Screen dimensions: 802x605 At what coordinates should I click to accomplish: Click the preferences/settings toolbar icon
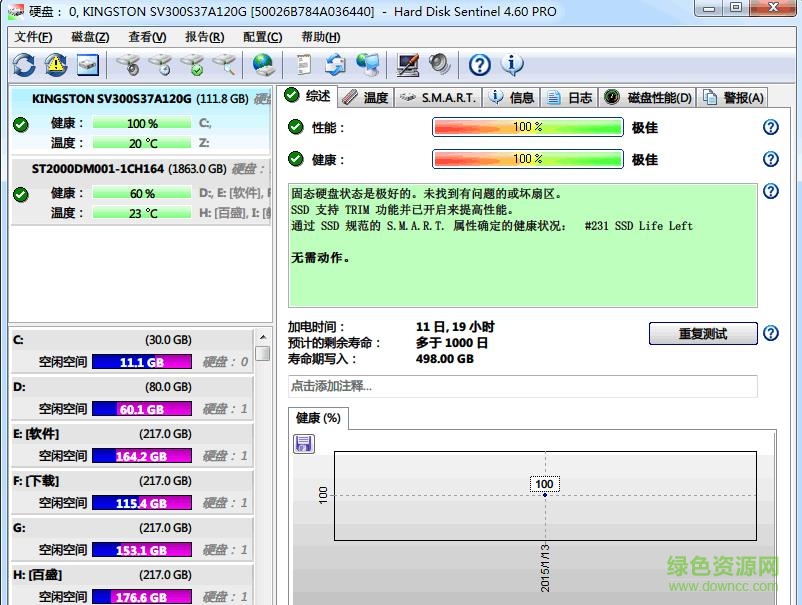[407, 64]
